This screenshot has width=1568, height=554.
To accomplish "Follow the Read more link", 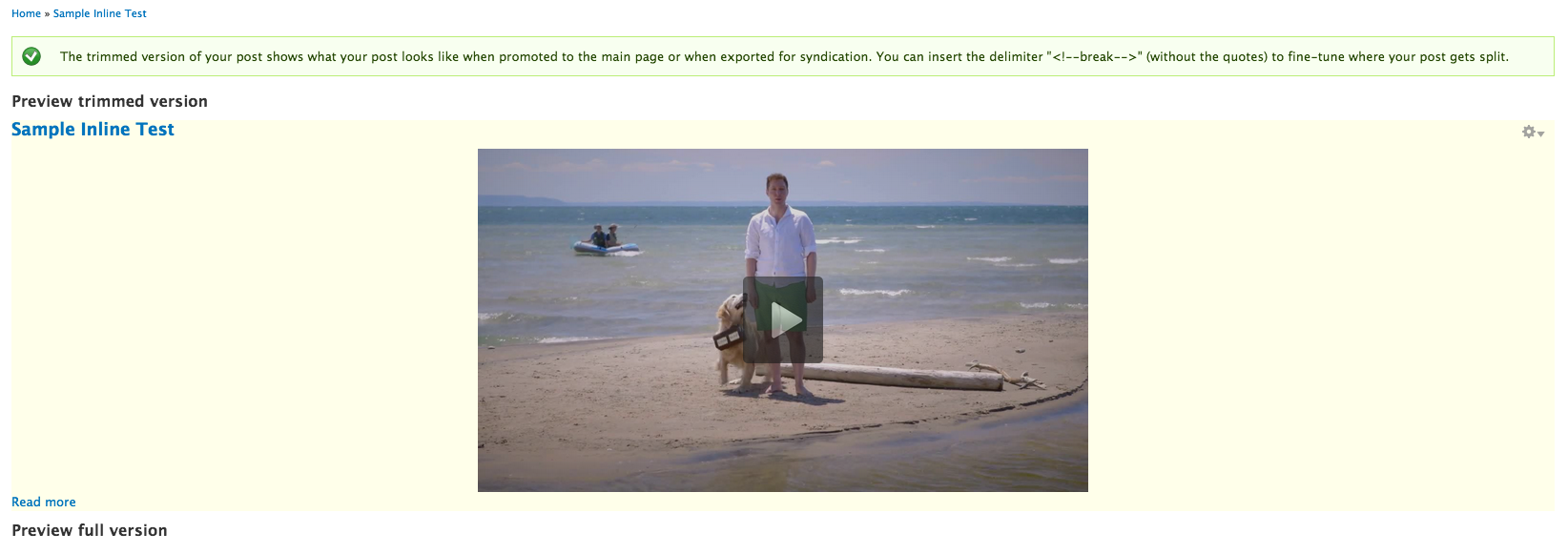I will 44,502.
